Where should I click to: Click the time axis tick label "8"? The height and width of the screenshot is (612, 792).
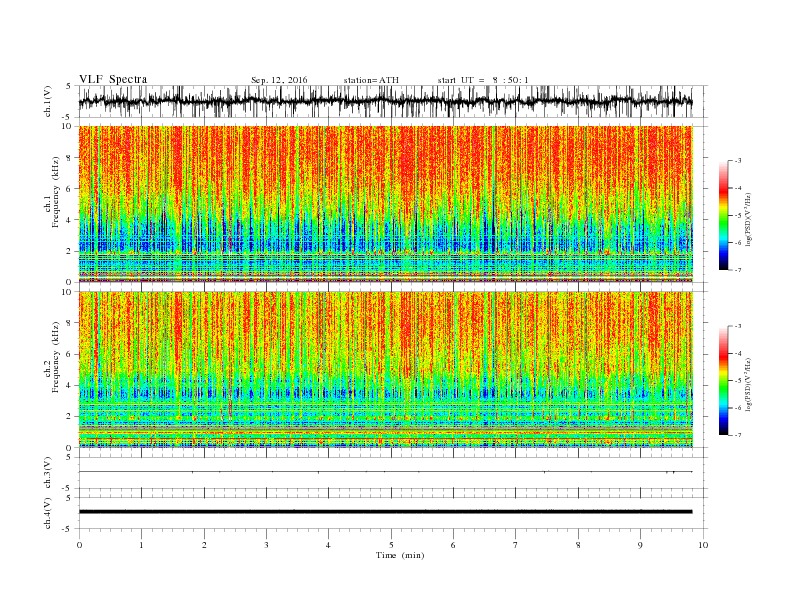tap(578, 545)
